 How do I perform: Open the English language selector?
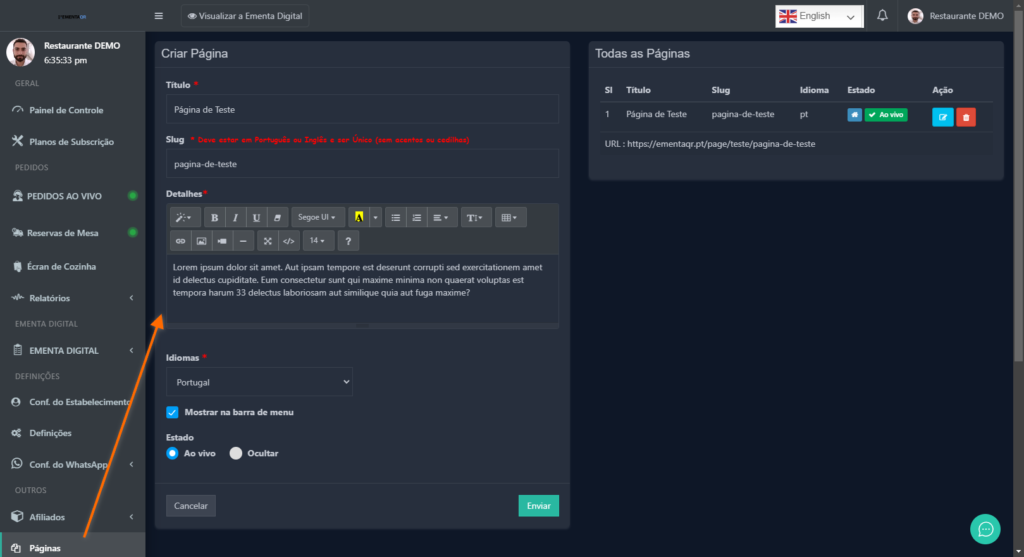coord(819,16)
